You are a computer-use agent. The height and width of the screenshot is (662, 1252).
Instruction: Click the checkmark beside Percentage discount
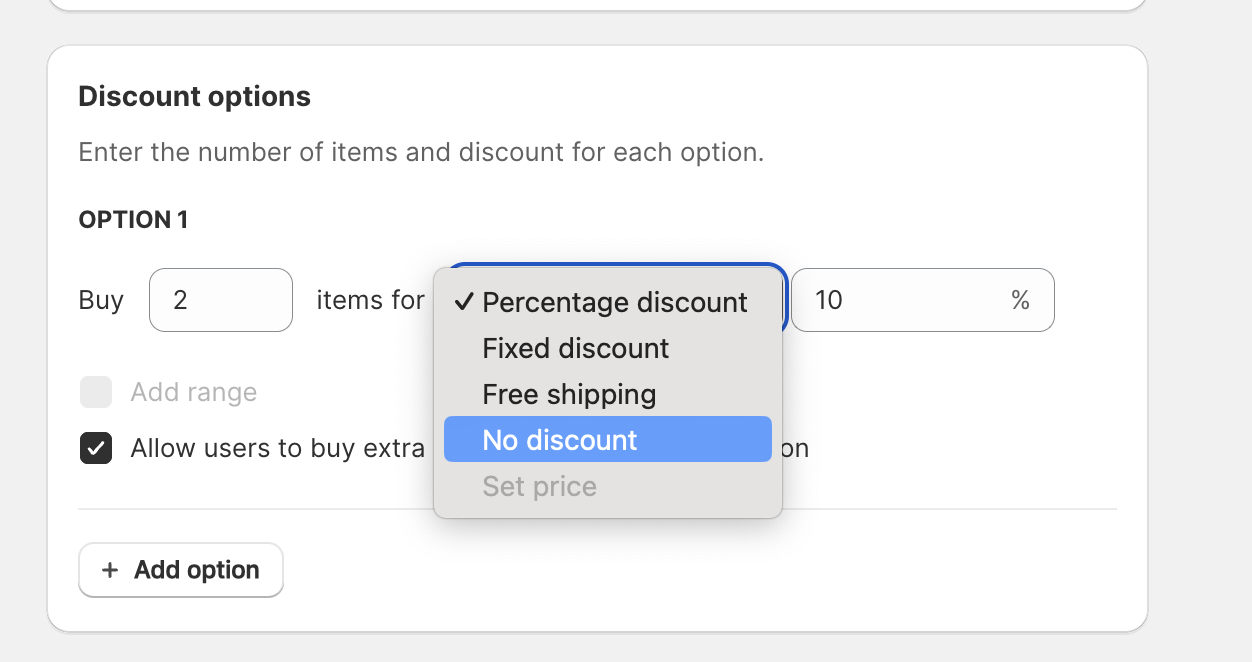coord(463,302)
